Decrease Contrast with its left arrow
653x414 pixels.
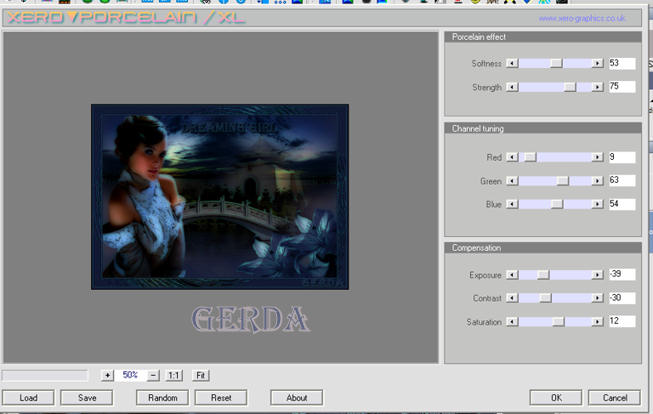(x=512, y=298)
